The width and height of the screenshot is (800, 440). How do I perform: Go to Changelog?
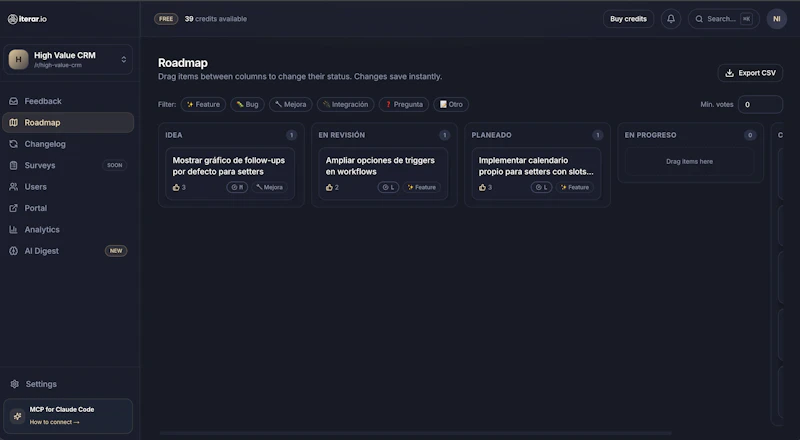coord(68,144)
